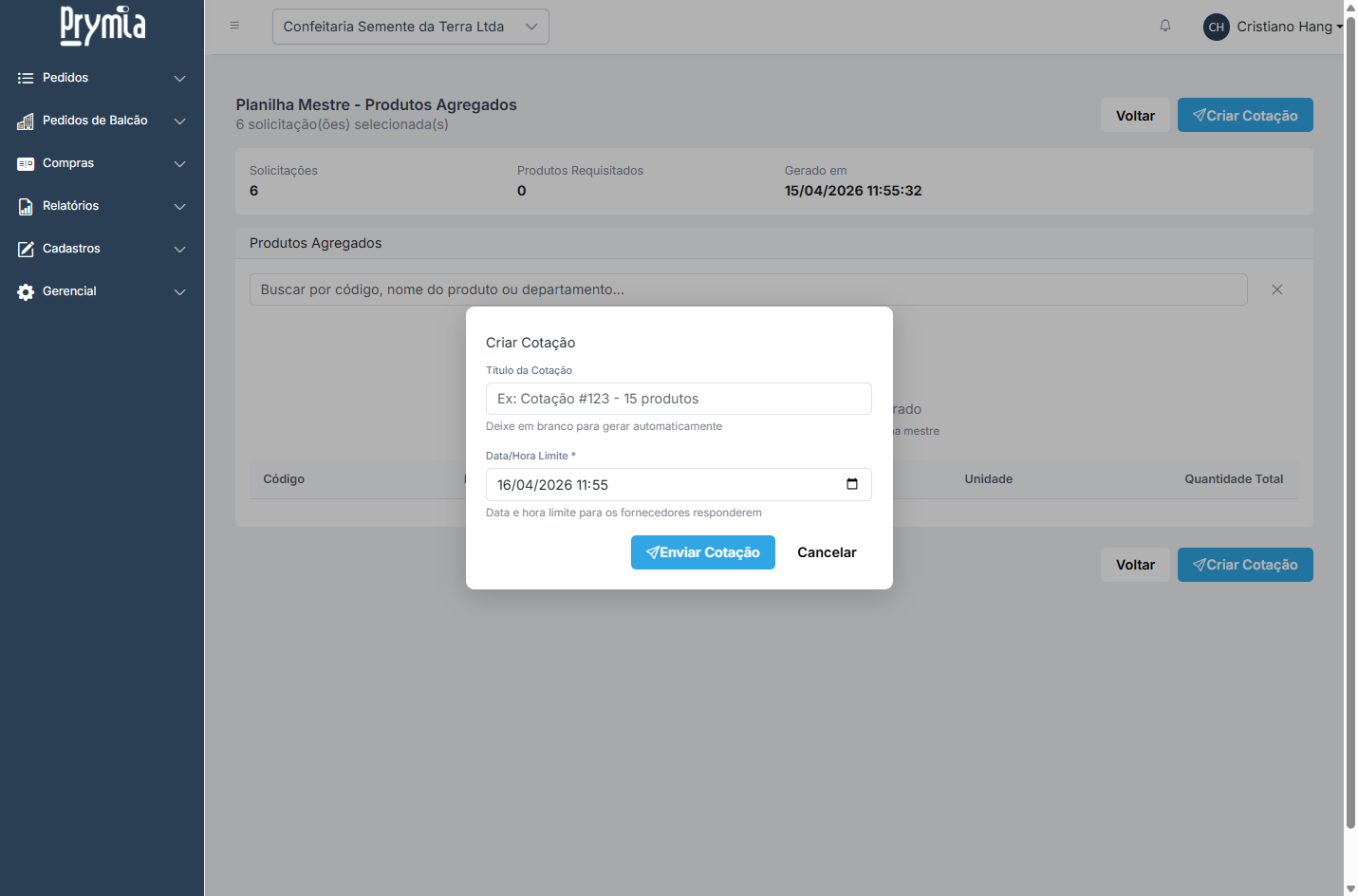Viewport: 1358px width, 896px height.
Task: Expand the Pedidos menu chevron
Action: pyautogui.click(x=179, y=79)
